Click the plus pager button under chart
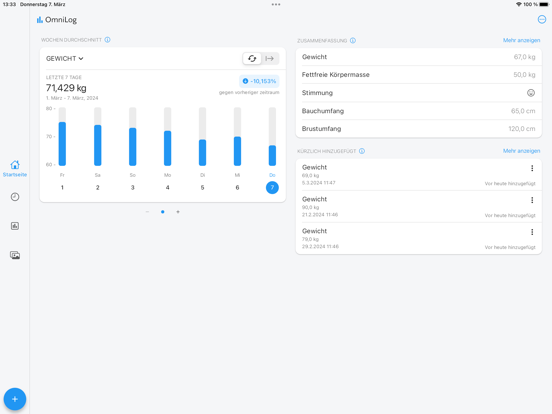 coord(178,212)
